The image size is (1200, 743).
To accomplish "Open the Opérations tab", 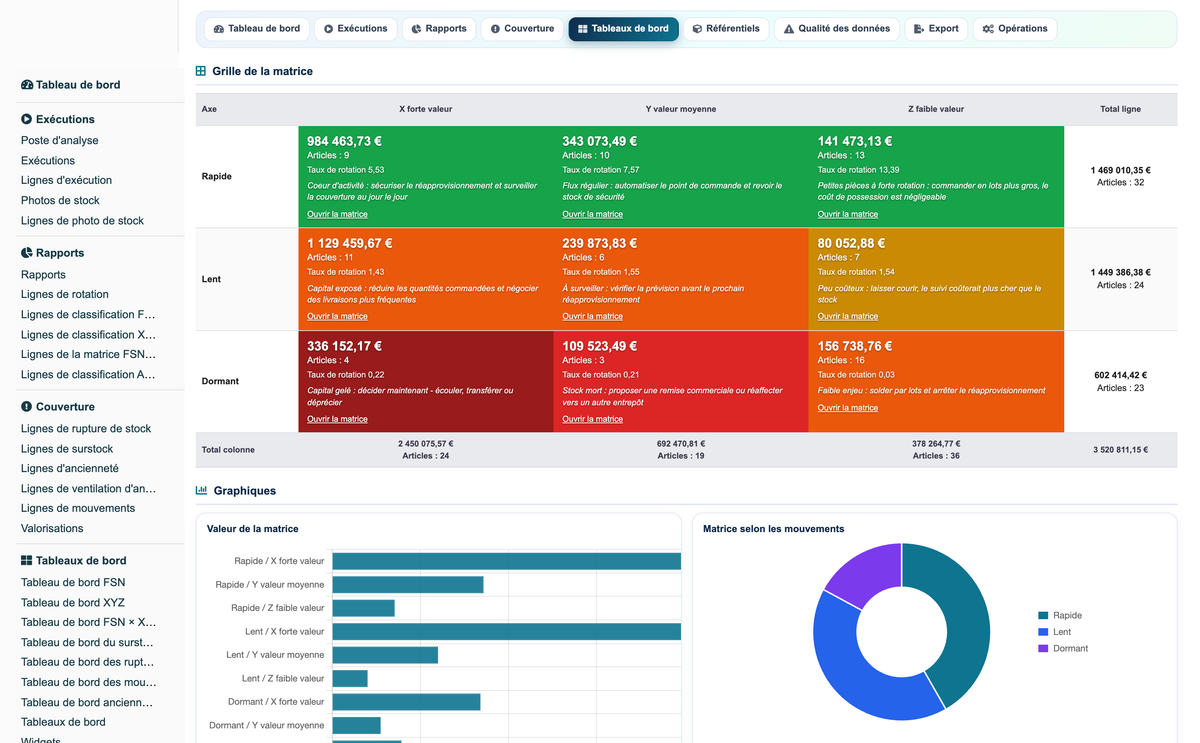I will click(1015, 29).
